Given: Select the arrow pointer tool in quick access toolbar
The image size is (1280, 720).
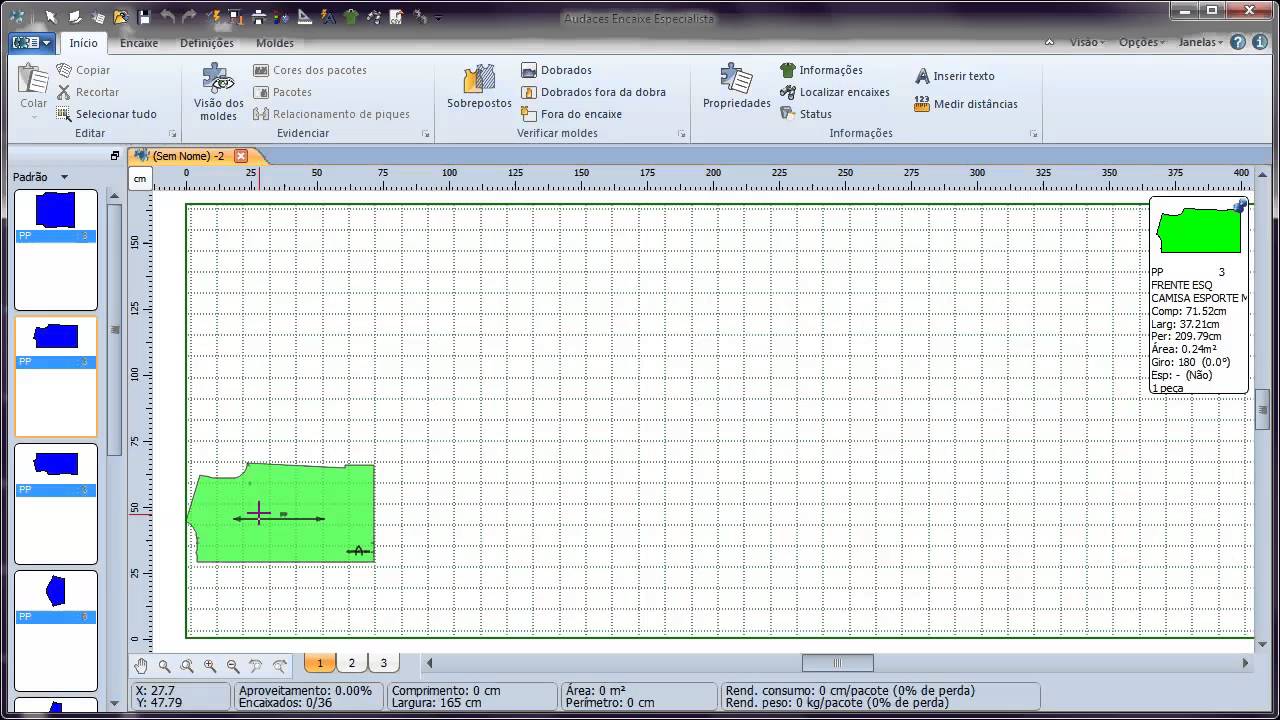Looking at the screenshot, I should click(51, 16).
